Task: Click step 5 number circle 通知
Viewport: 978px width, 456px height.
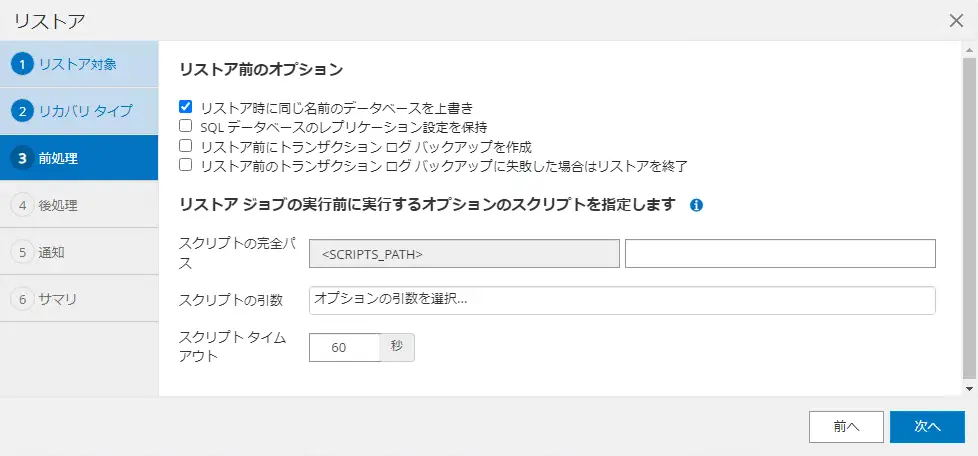Action: pyautogui.click(x=22, y=252)
